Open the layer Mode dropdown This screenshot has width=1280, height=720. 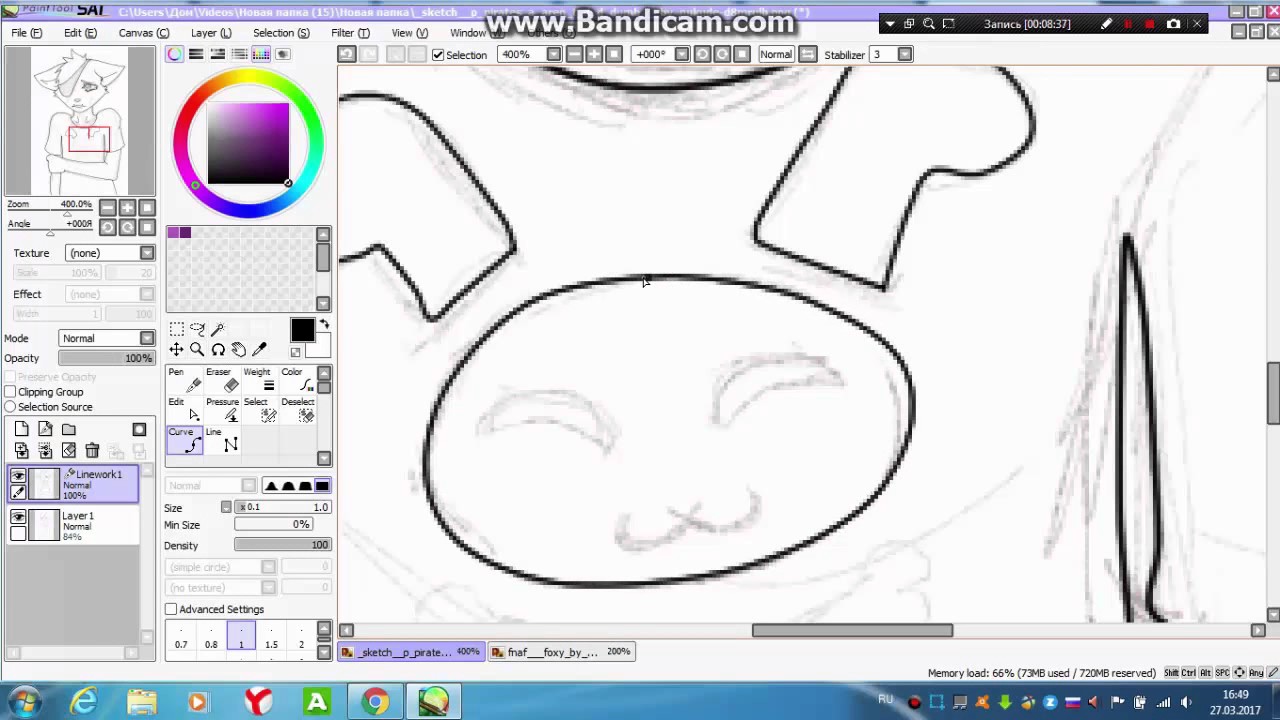coord(147,338)
